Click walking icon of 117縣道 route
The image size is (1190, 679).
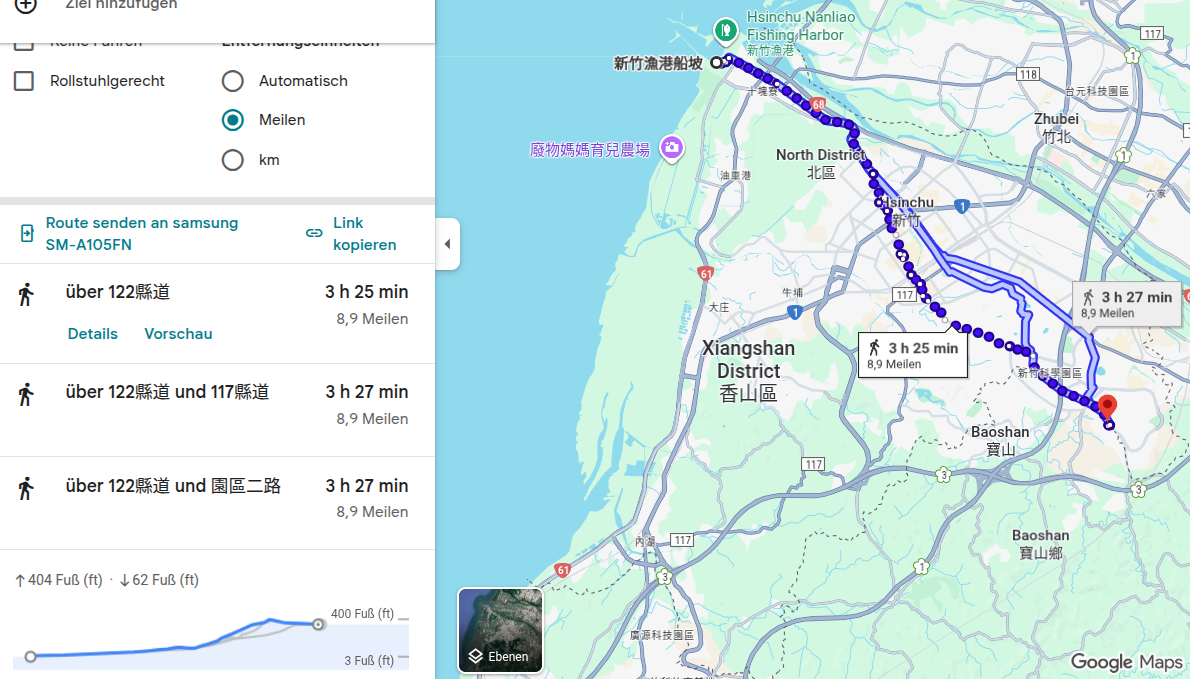point(26,395)
